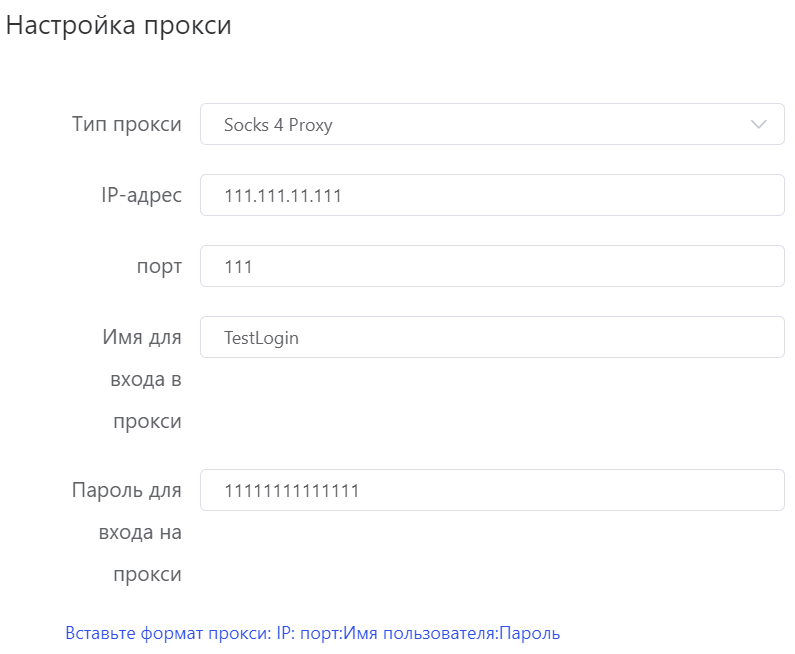This screenshot has width=795, height=654.
Task: Click the empty right end of the port field
Action: click(x=720, y=267)
